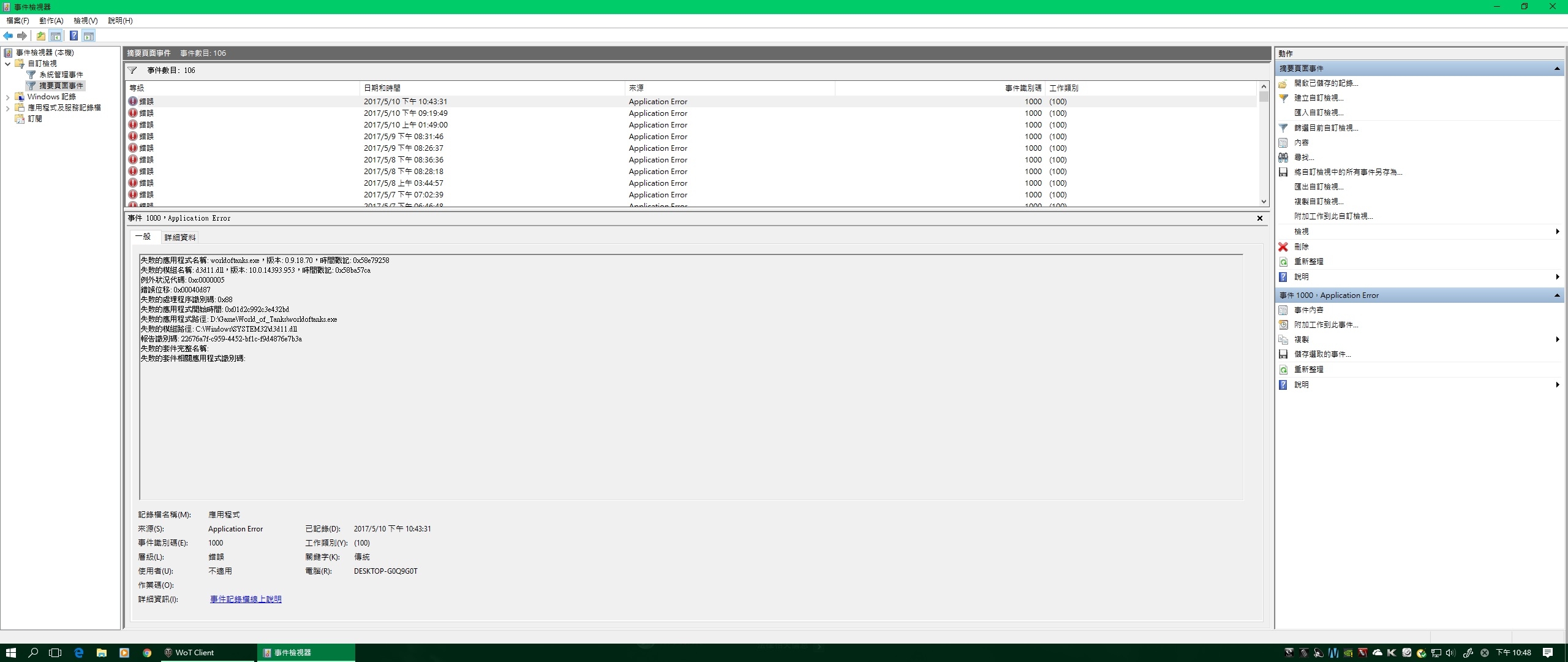Click the 附加工作到此事件 icon
Image resolution: width=1568 pixels, height=662 pixels.
pyautogui.click(x=1283, y=325)
